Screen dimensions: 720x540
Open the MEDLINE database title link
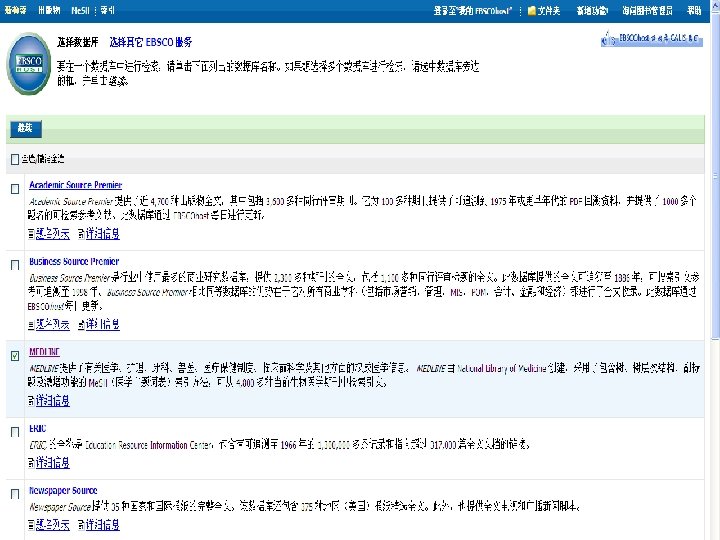[x=44, y=352]
